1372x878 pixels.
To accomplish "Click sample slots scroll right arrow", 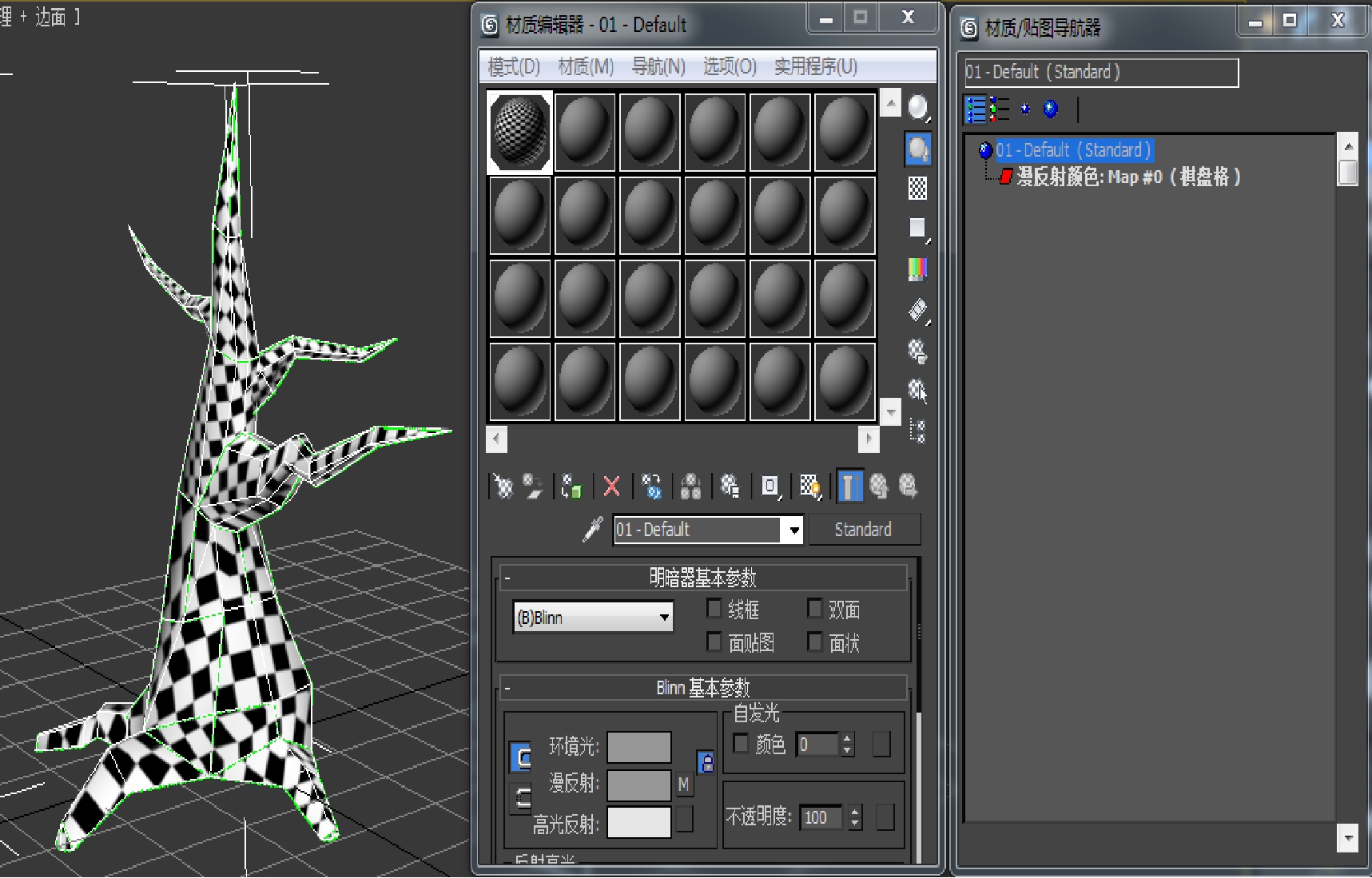I will pos(869,439).
